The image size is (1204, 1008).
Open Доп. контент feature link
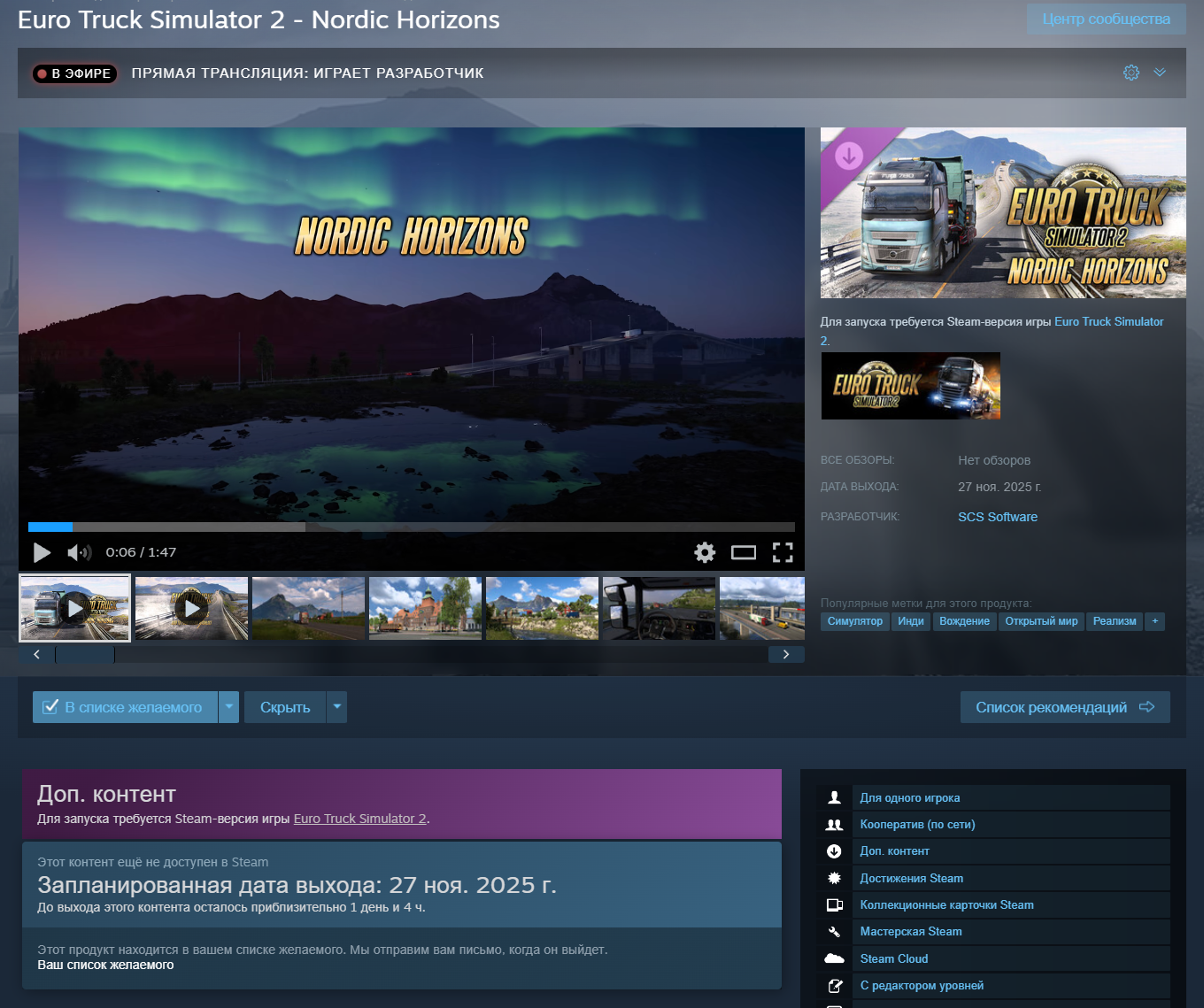(895, 851)
